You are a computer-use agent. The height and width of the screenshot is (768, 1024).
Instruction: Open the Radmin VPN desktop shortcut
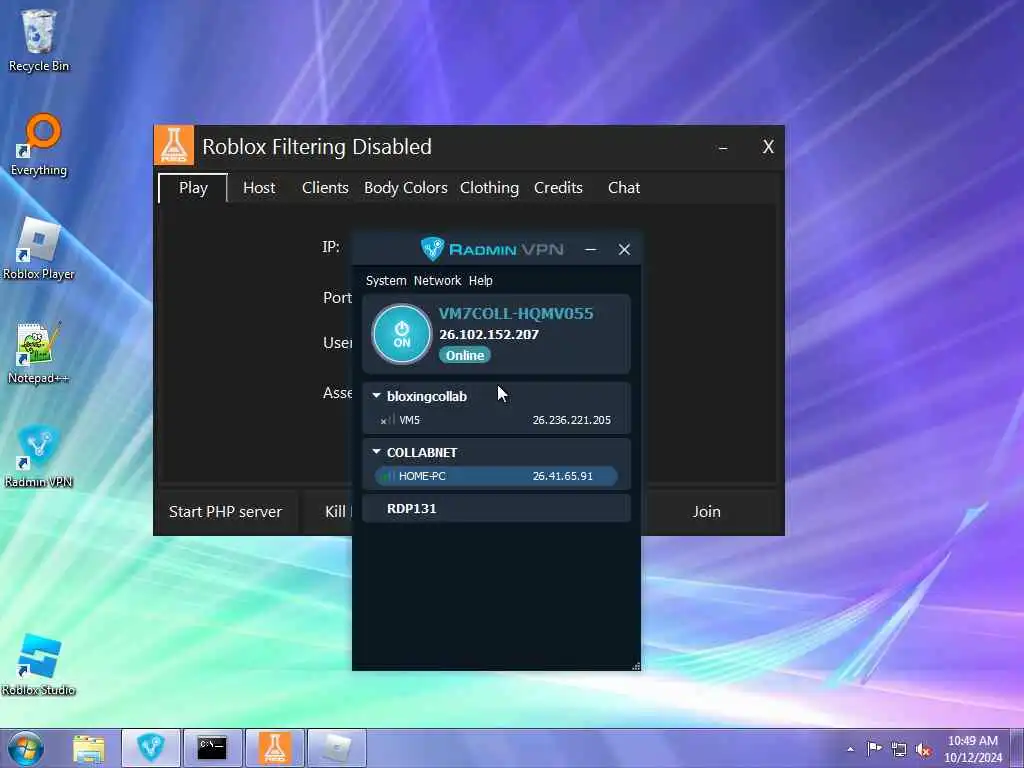(x=39, y=456)
